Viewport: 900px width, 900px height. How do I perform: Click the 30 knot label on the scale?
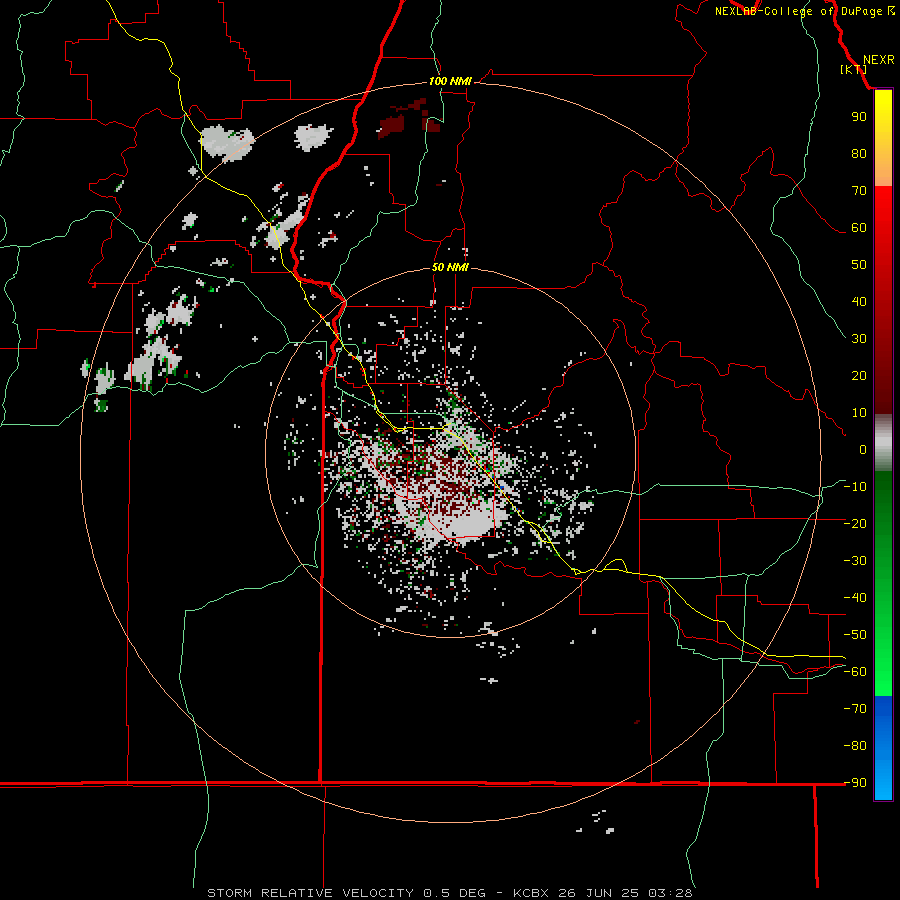[859, 339]
